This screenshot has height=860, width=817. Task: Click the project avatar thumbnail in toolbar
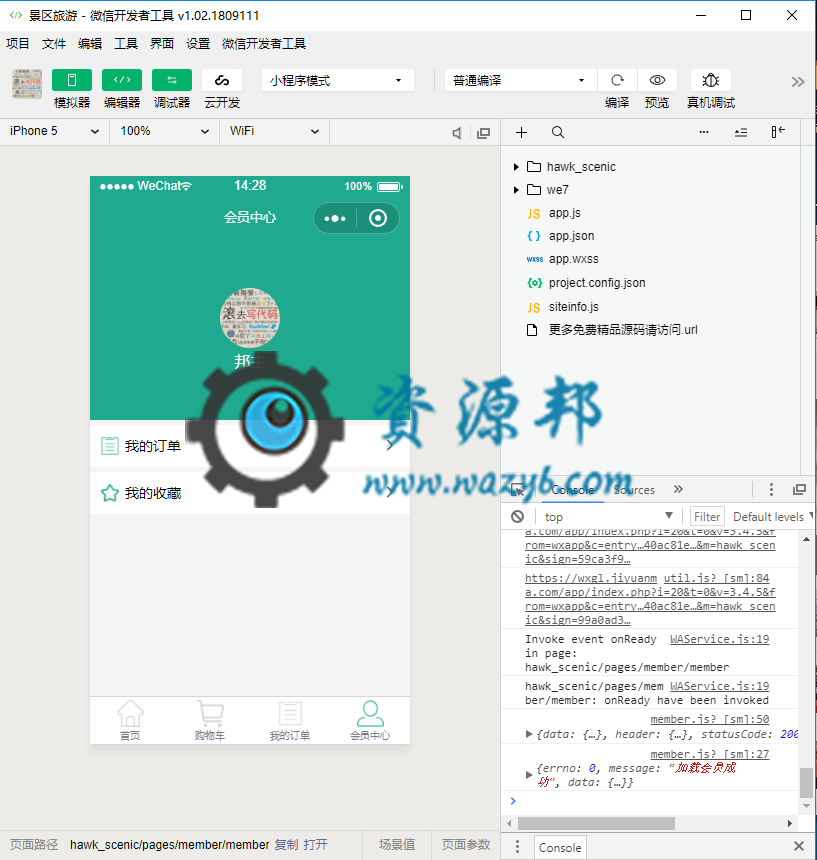coord(27,84)
